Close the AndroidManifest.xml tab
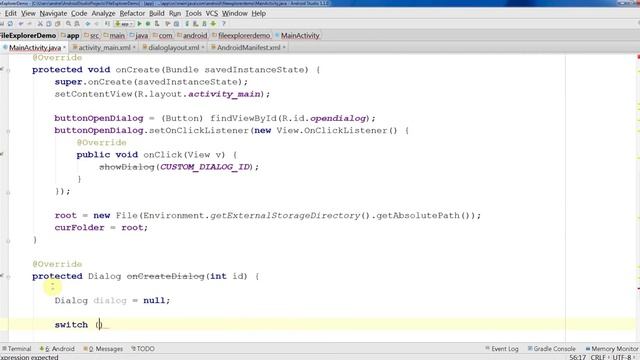Viewport: 640px width, 360px height. click(284, 48)
